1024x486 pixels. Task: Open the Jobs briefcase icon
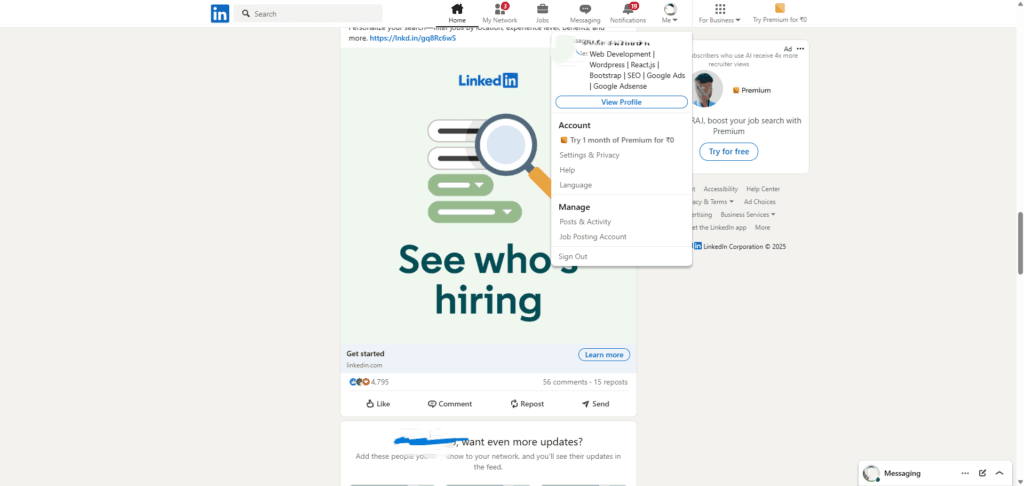pyautogui.click(x=542, y=8)
